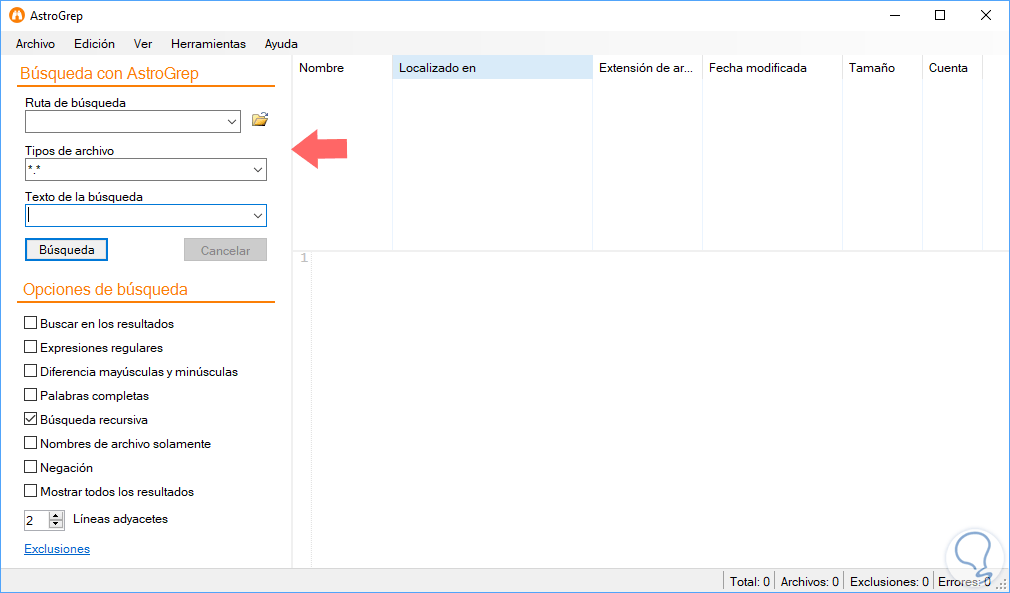Click the Líneas adyacetes number field
This screenshot has height=593, width=1010.
coord(37,520)
